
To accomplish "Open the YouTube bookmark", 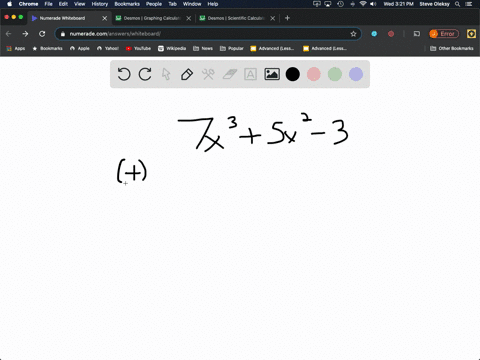I will (138, 48).
